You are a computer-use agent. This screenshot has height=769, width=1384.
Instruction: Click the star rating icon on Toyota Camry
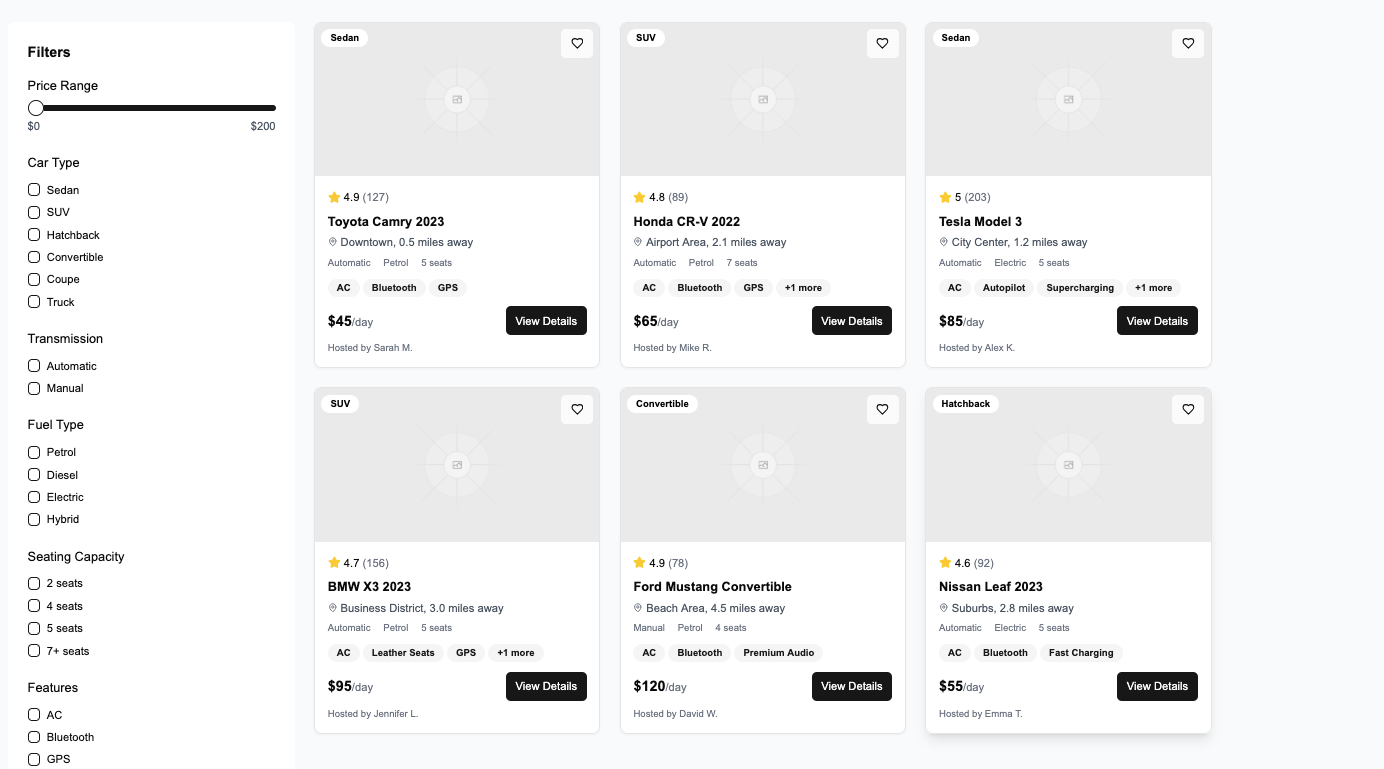click(334, 197)
